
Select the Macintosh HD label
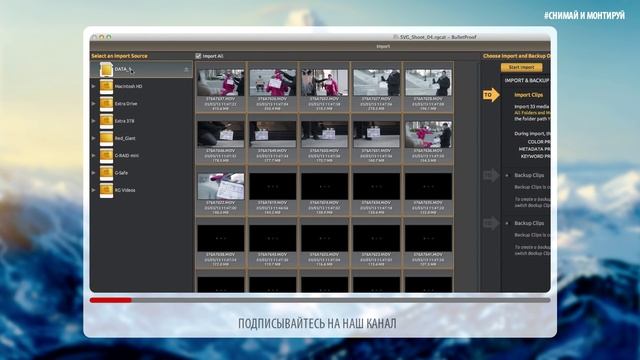tap(128, 87)
